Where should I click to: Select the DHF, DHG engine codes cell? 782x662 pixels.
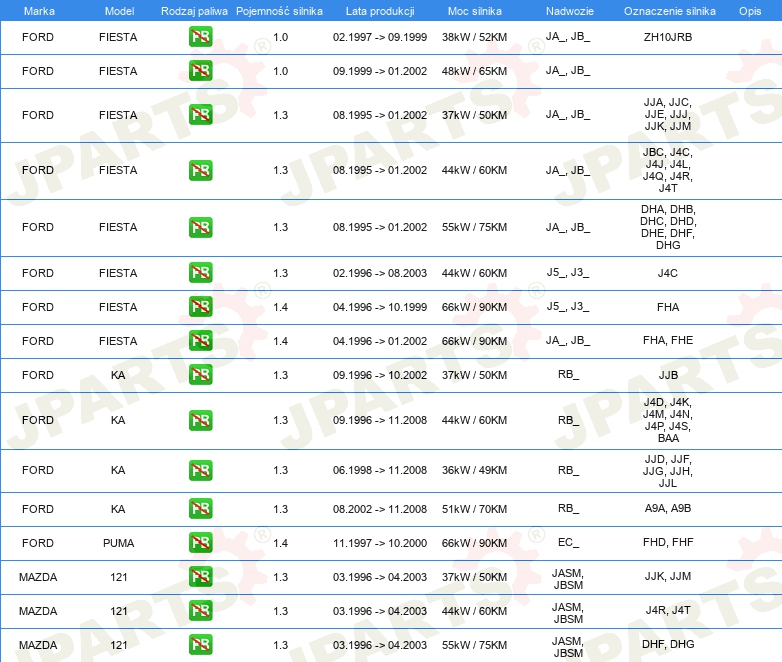(x=668, y=644)
